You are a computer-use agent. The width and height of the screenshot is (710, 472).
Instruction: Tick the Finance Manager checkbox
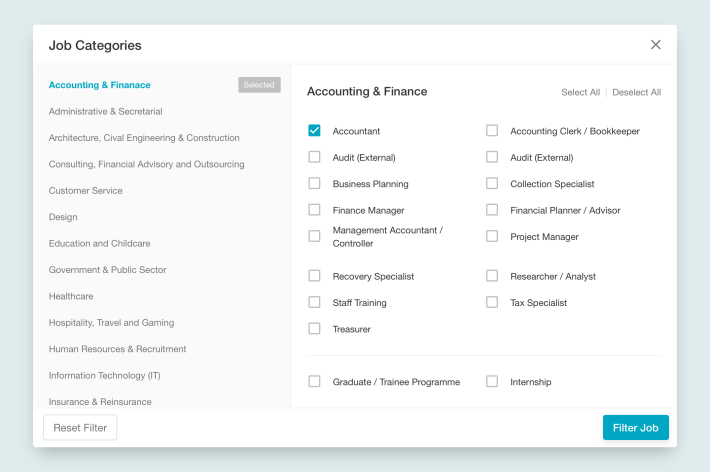(x=314, y=210)
